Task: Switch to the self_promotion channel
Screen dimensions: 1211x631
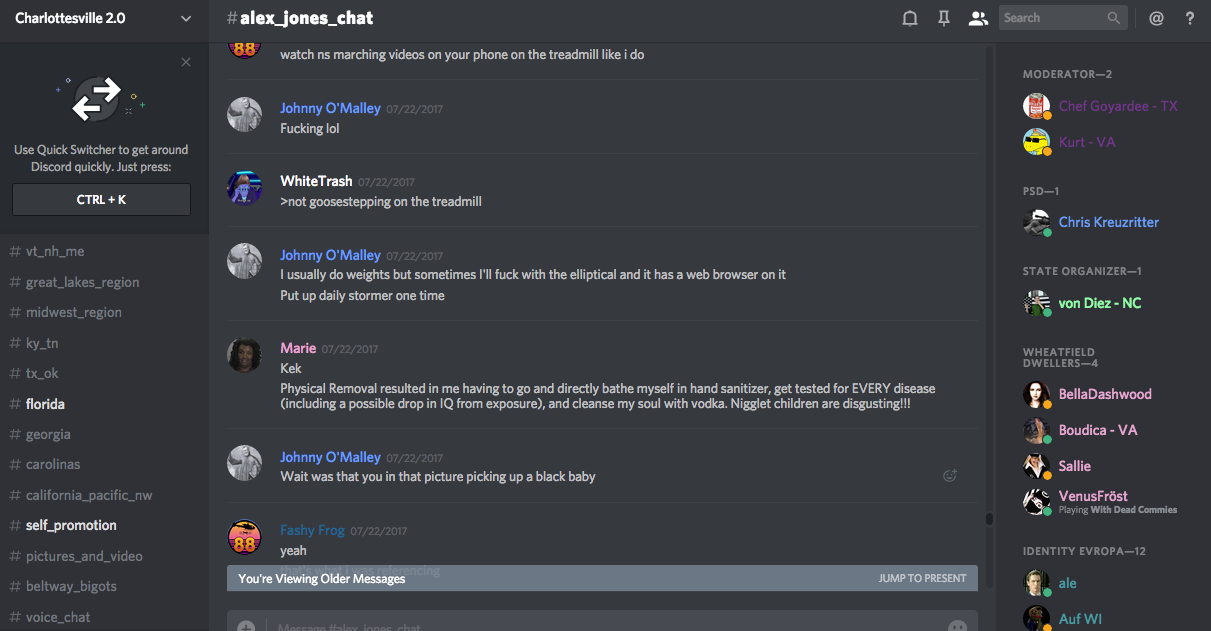Action: pos(71,525)
